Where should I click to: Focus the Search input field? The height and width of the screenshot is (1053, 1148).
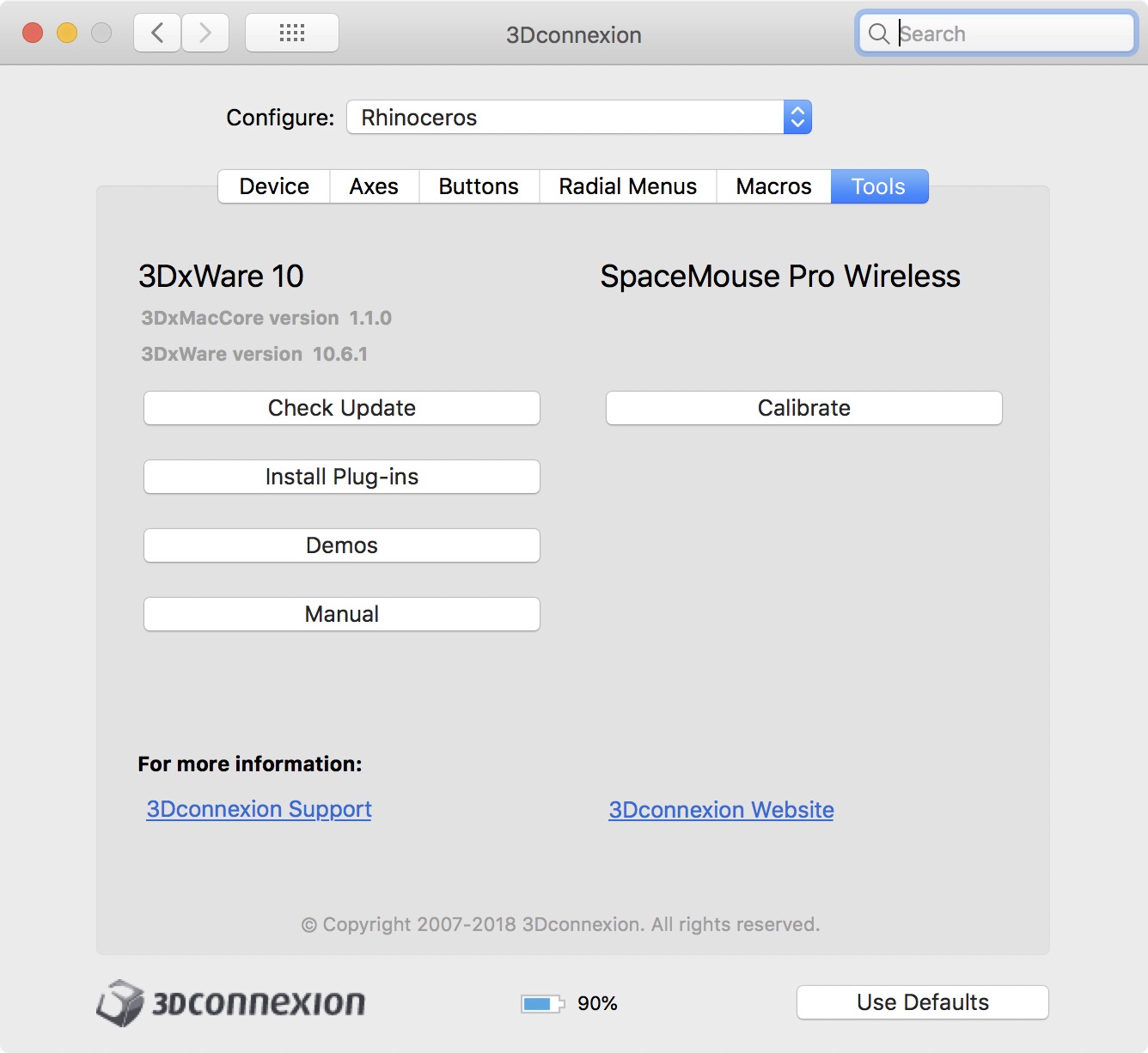tap(997, 33)
